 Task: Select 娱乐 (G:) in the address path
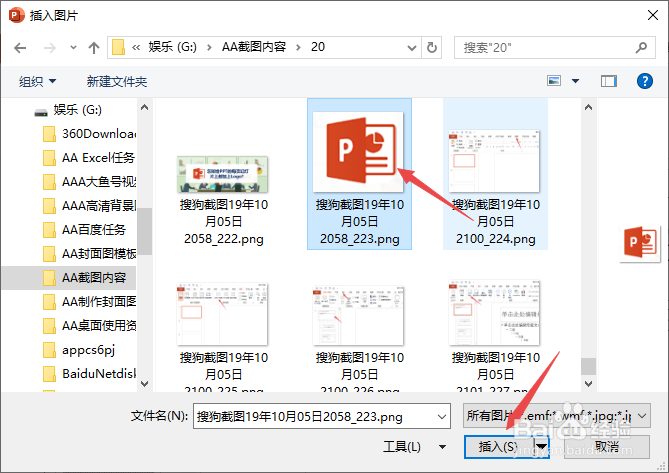[172, 46]
